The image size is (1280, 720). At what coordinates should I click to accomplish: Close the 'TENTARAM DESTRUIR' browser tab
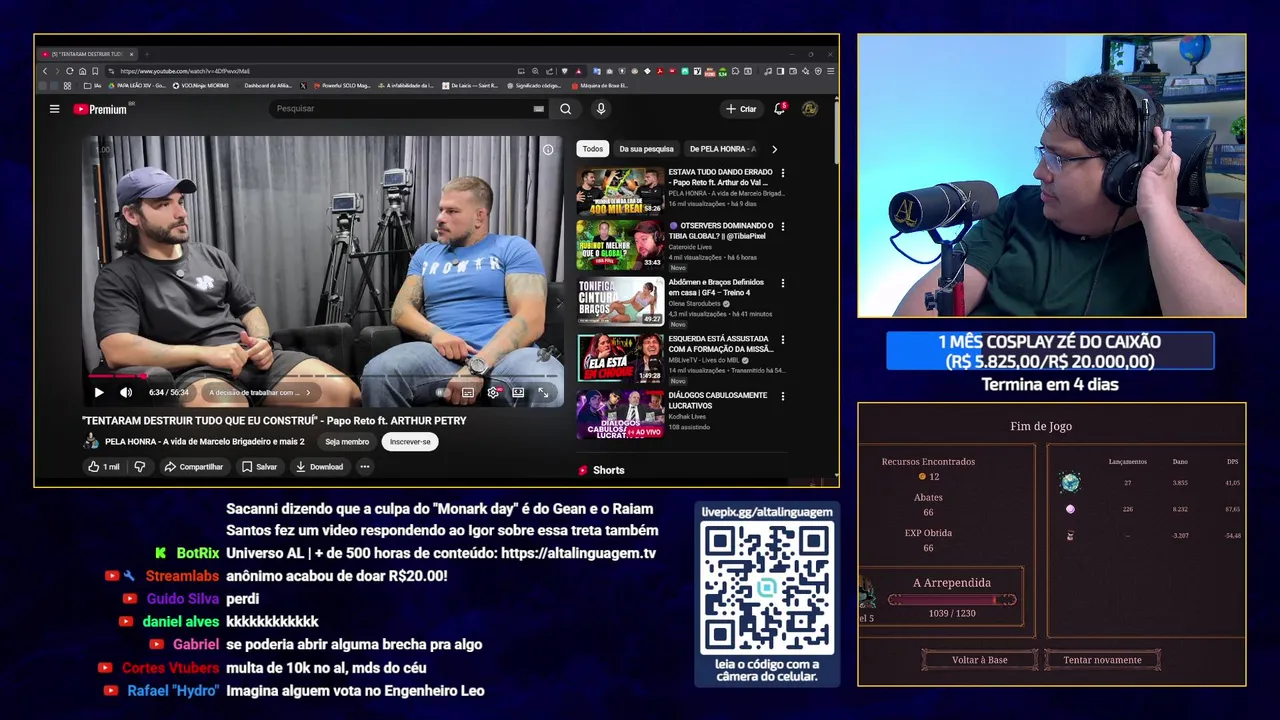point(129,54)
